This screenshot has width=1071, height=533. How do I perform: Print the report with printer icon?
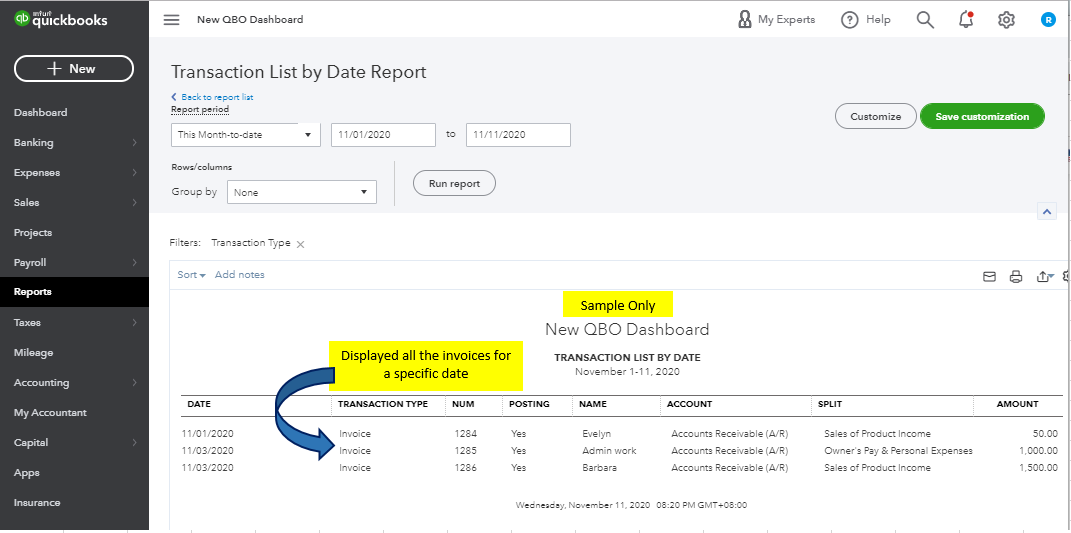1016,277
